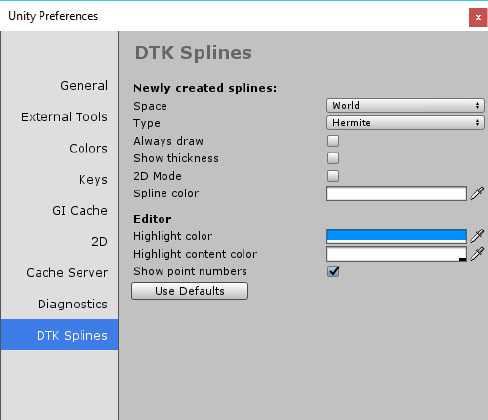Open the blue Highlight color swatch
488x420 pixels.
[396, 236]
